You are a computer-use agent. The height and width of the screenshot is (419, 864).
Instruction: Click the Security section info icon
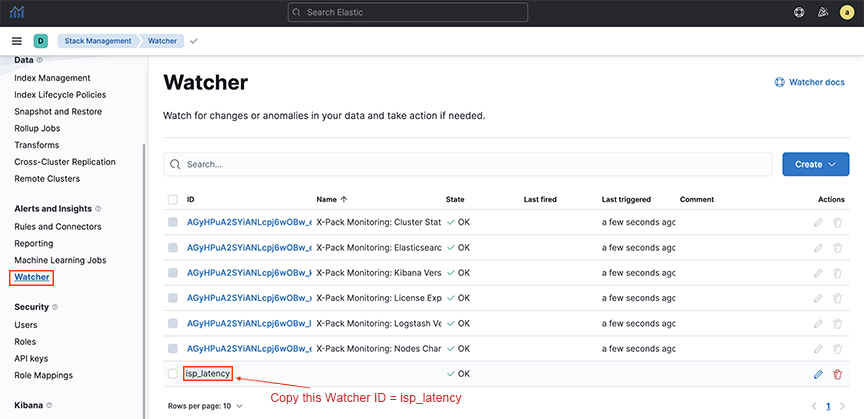55,307
